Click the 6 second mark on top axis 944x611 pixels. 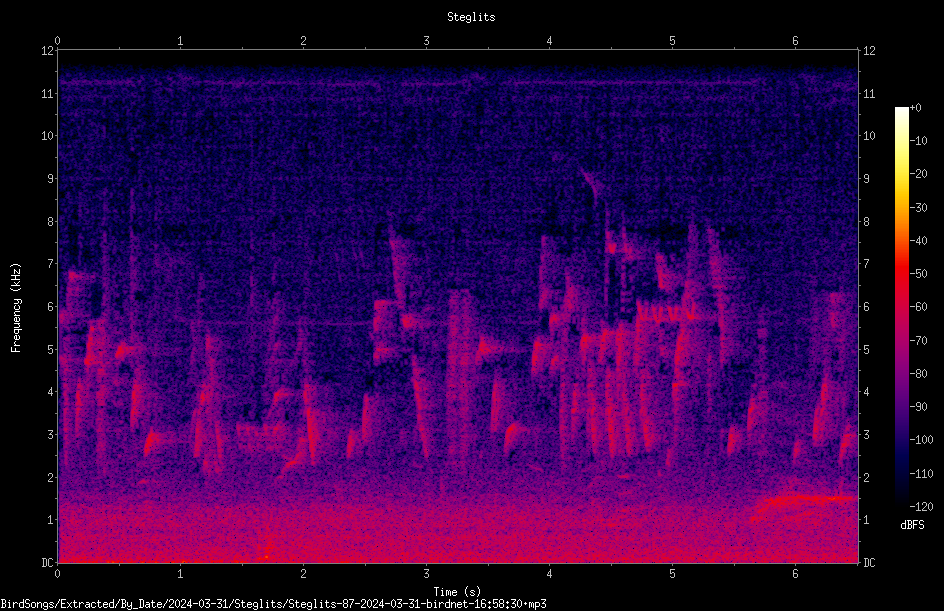click(x=795, y=41)
